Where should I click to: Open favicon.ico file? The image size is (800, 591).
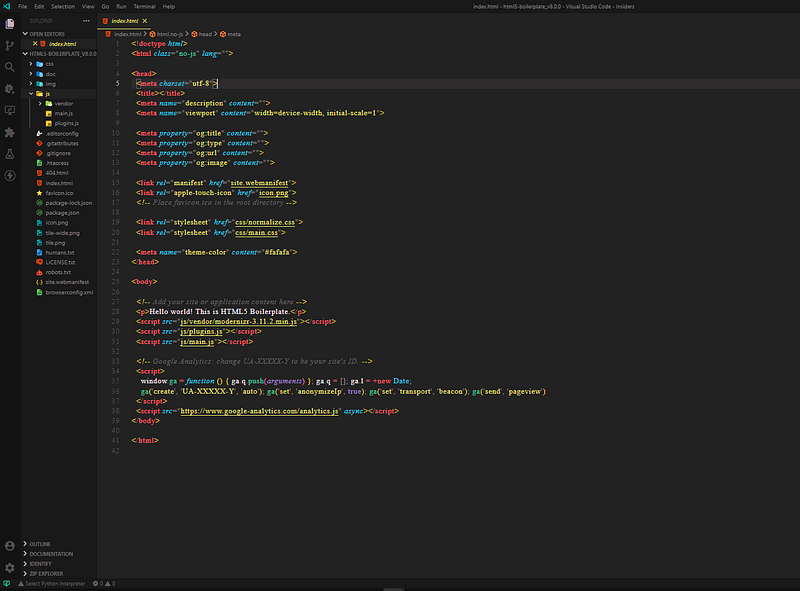pyautogui.click(x=59, y=193)
